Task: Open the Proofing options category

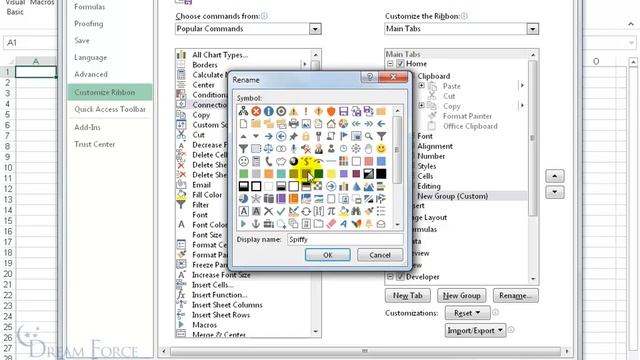Action: [89, 24]
